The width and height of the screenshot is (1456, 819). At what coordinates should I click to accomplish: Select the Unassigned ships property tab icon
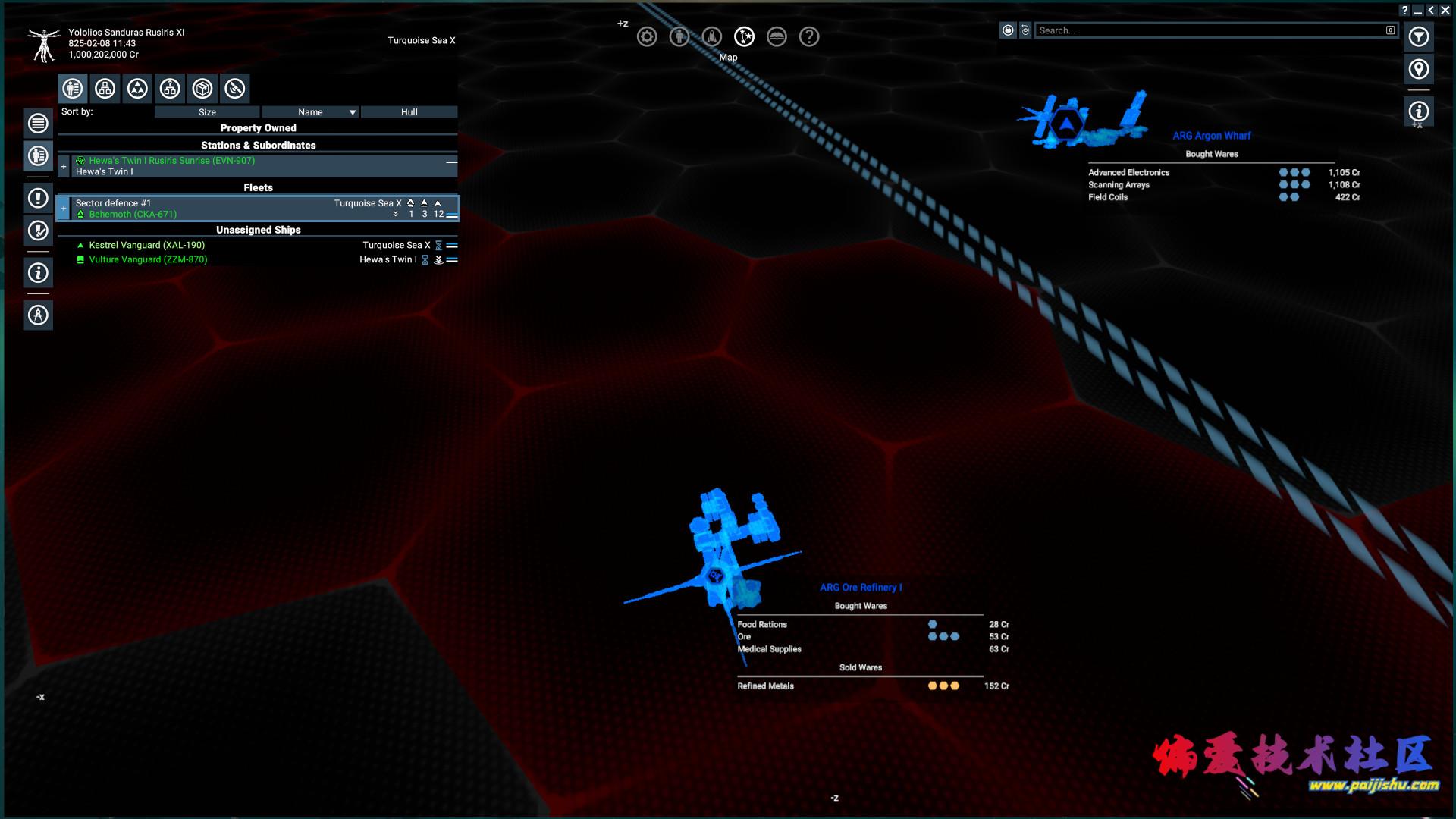(x=170, y=89)
